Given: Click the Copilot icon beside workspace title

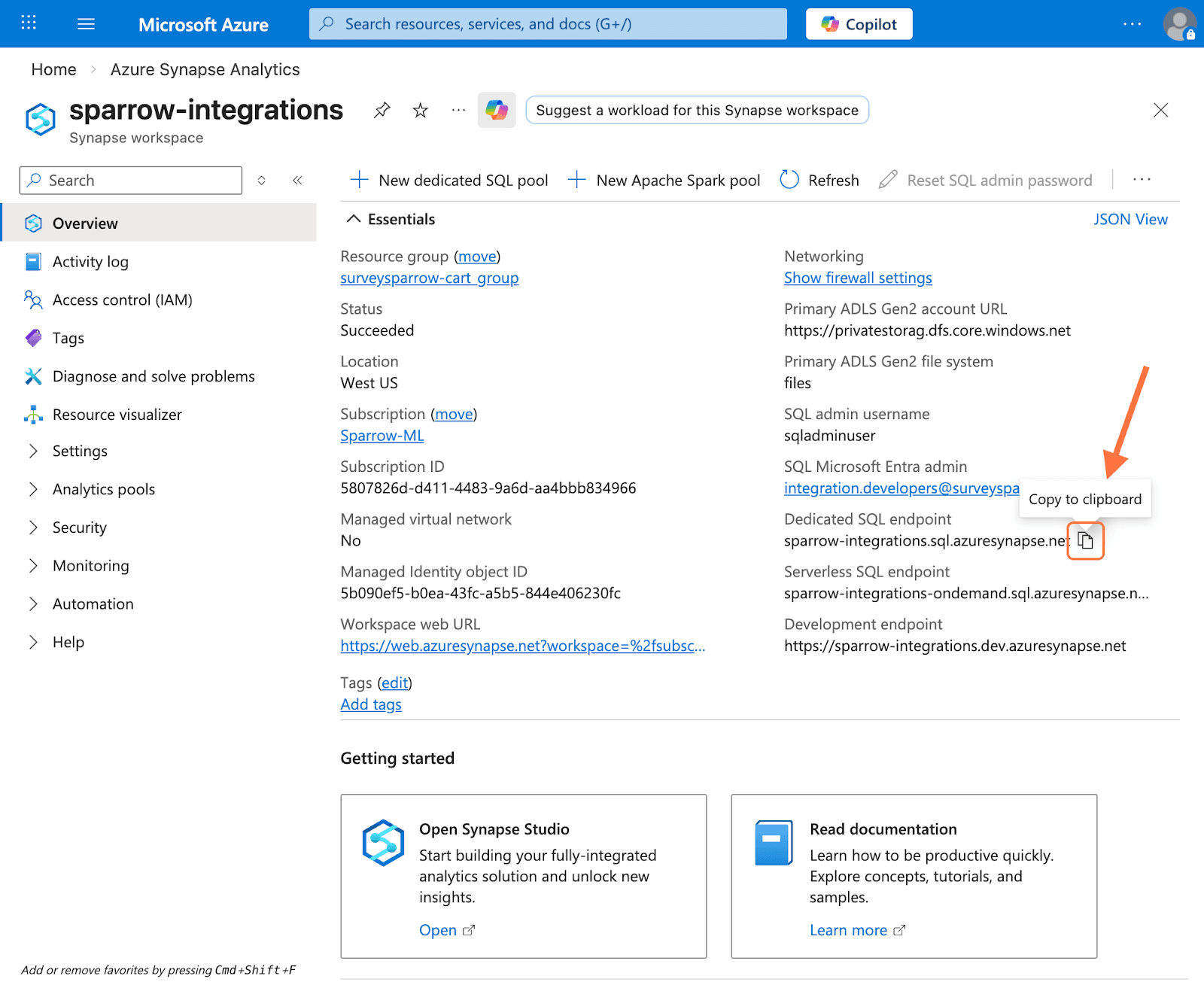Looking at the screenshot, I should click(497, 111).
